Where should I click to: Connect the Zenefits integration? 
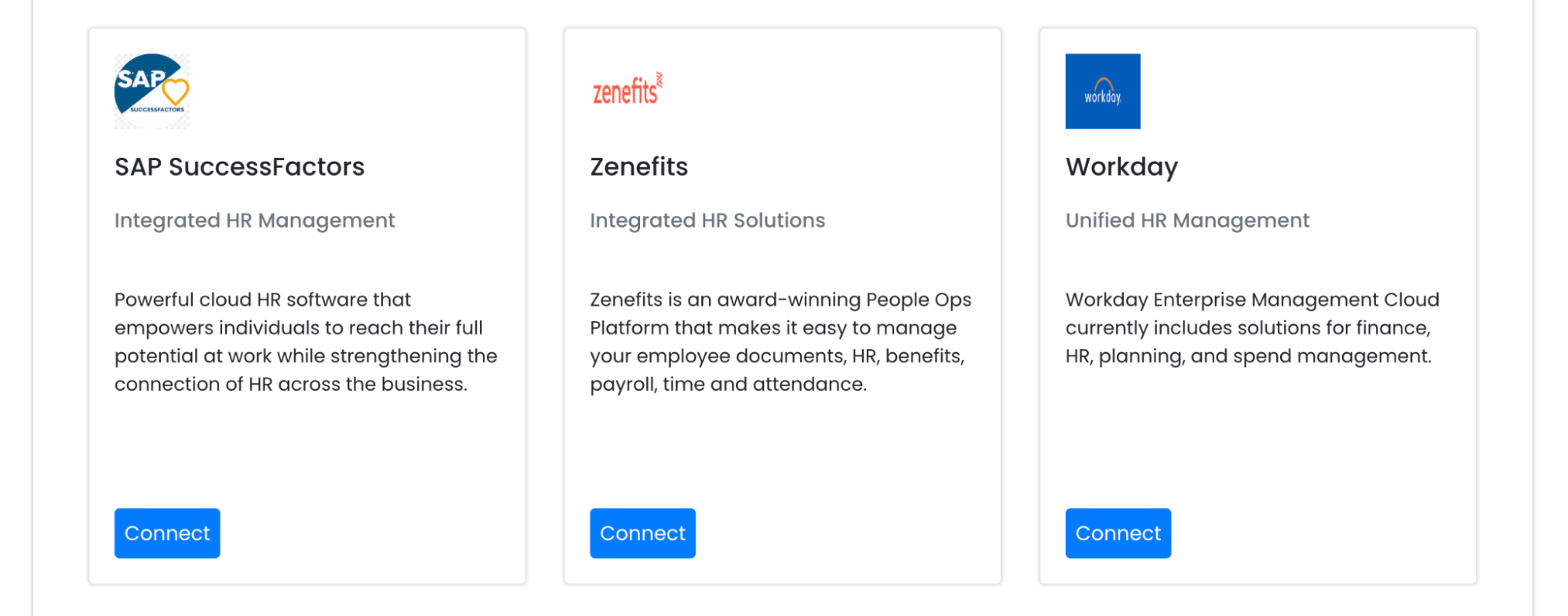click(642, 533)
